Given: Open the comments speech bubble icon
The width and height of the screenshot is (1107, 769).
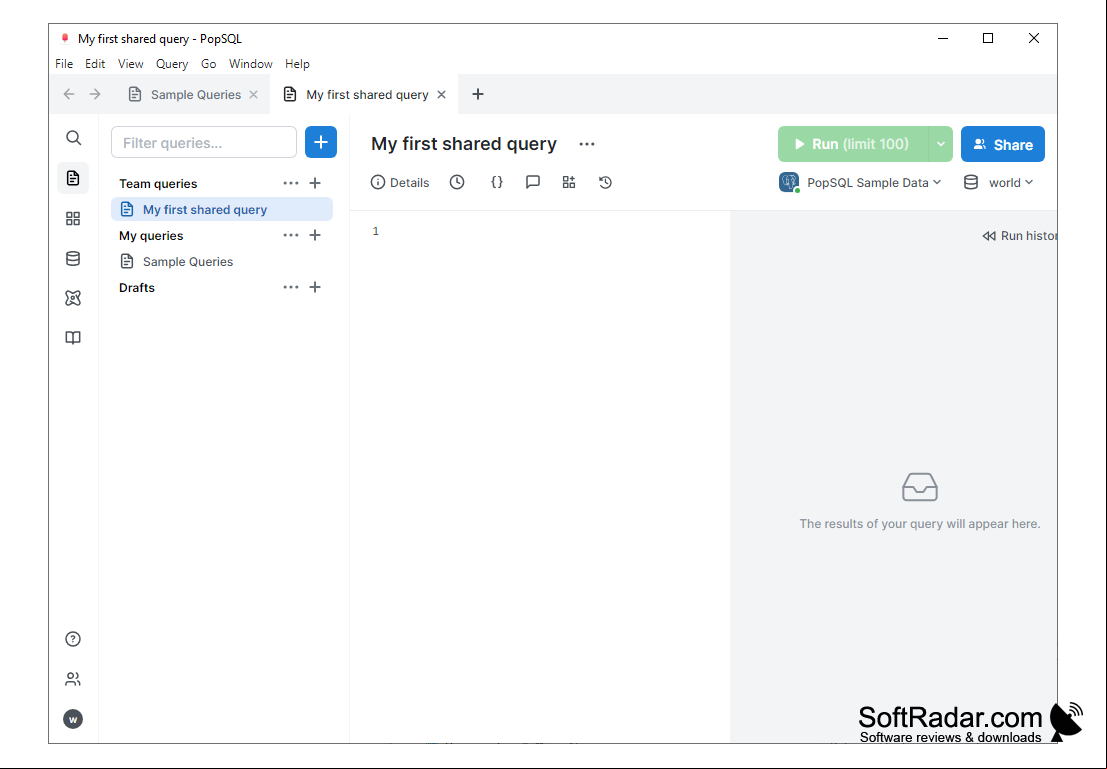Looking at the screenshot, I should [x=533, y=182].
